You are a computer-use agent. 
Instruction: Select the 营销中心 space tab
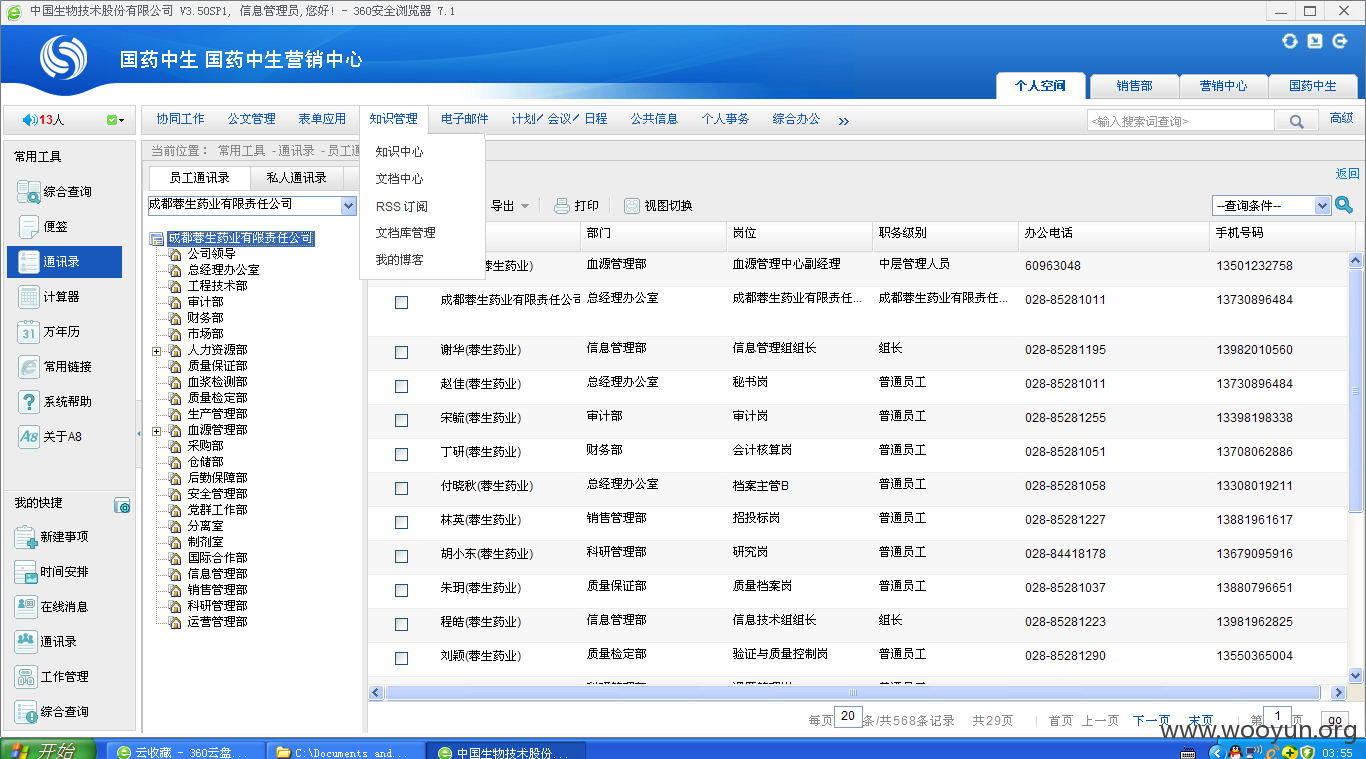1223,86
